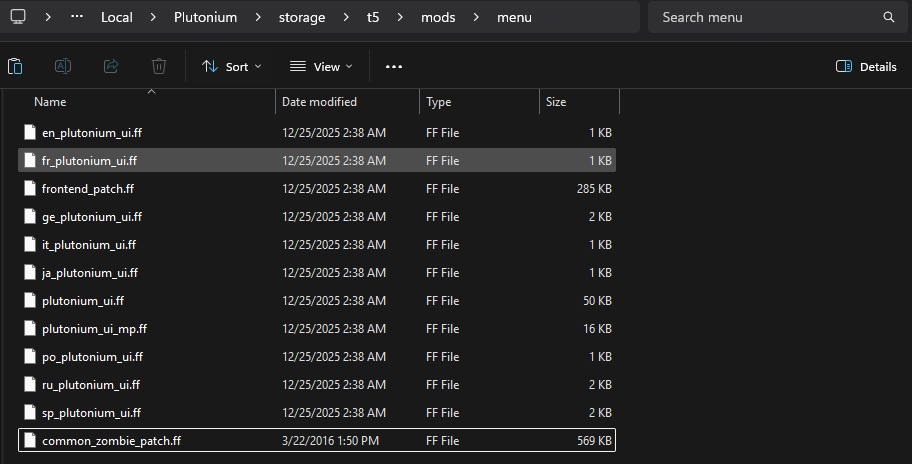Navigate to mods folder in breadcrumb

438,17
